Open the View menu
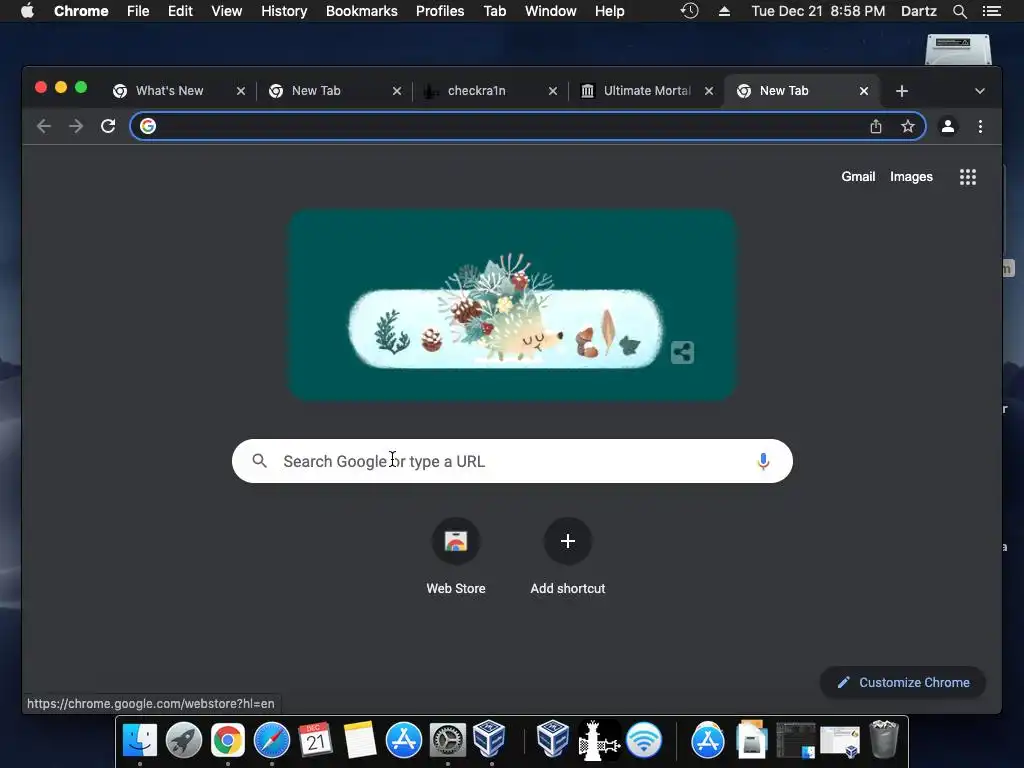The image size is (1024, 768). click(227, 11)
